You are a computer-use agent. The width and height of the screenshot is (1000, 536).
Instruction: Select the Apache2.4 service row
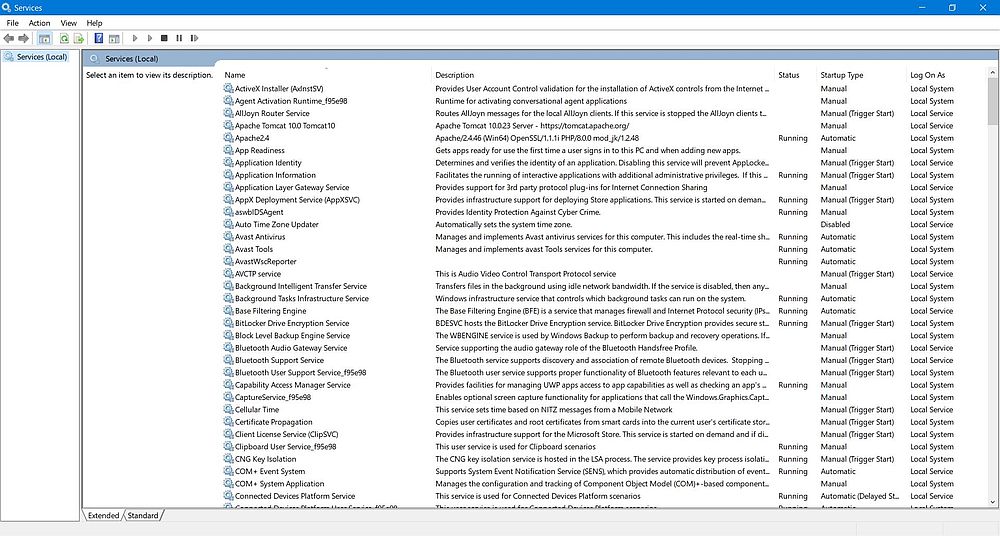(x=252, y=138)
